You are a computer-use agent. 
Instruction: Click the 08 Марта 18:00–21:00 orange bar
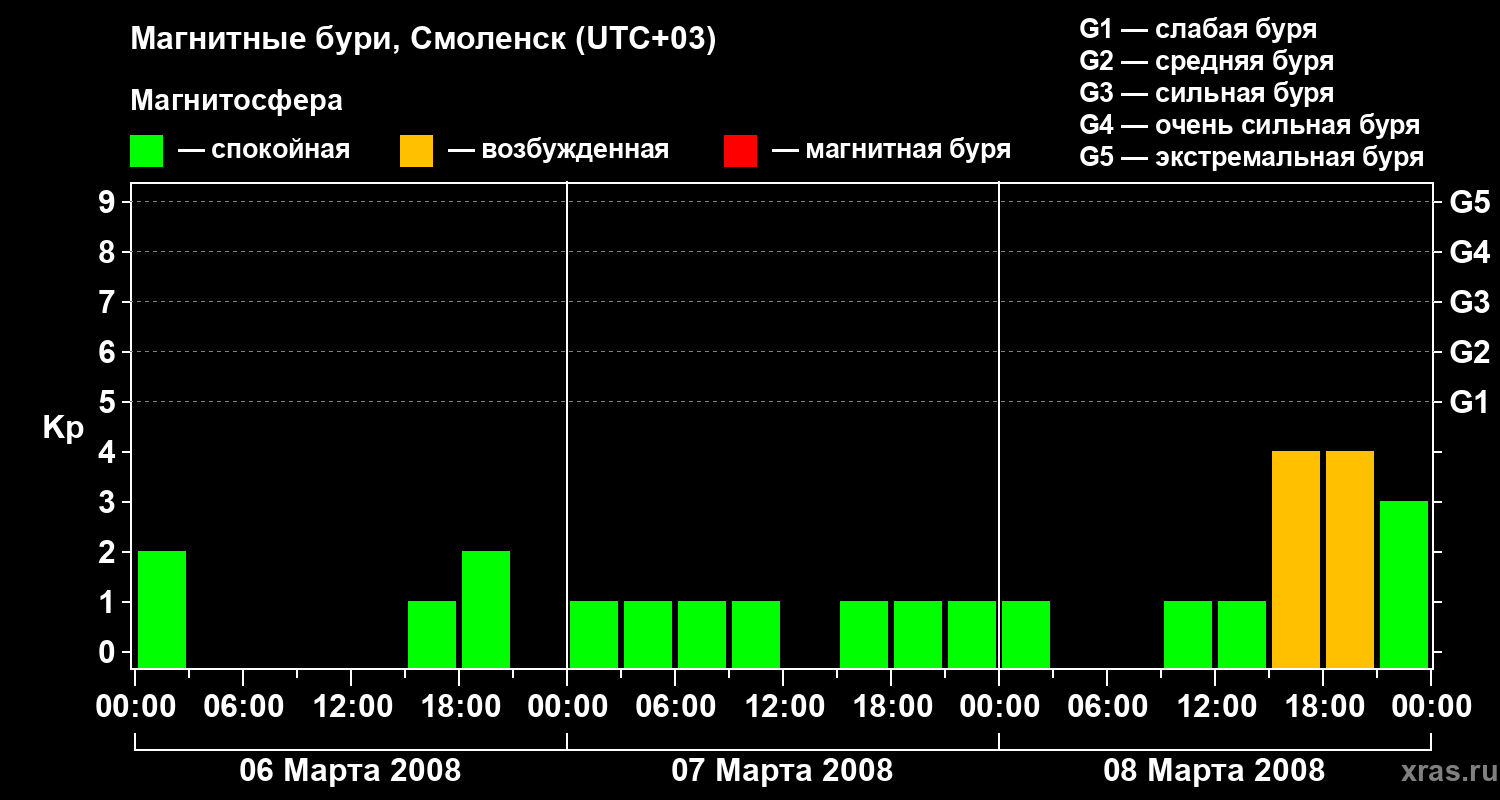(1350, 559)
